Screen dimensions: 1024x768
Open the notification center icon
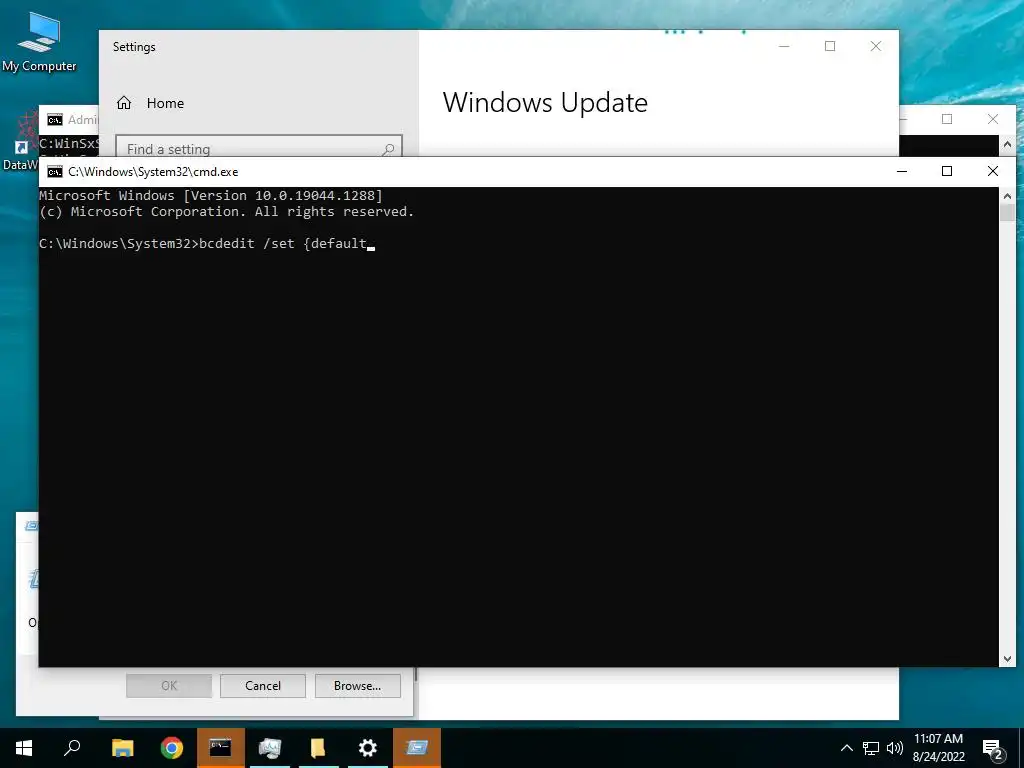point(992,749)
